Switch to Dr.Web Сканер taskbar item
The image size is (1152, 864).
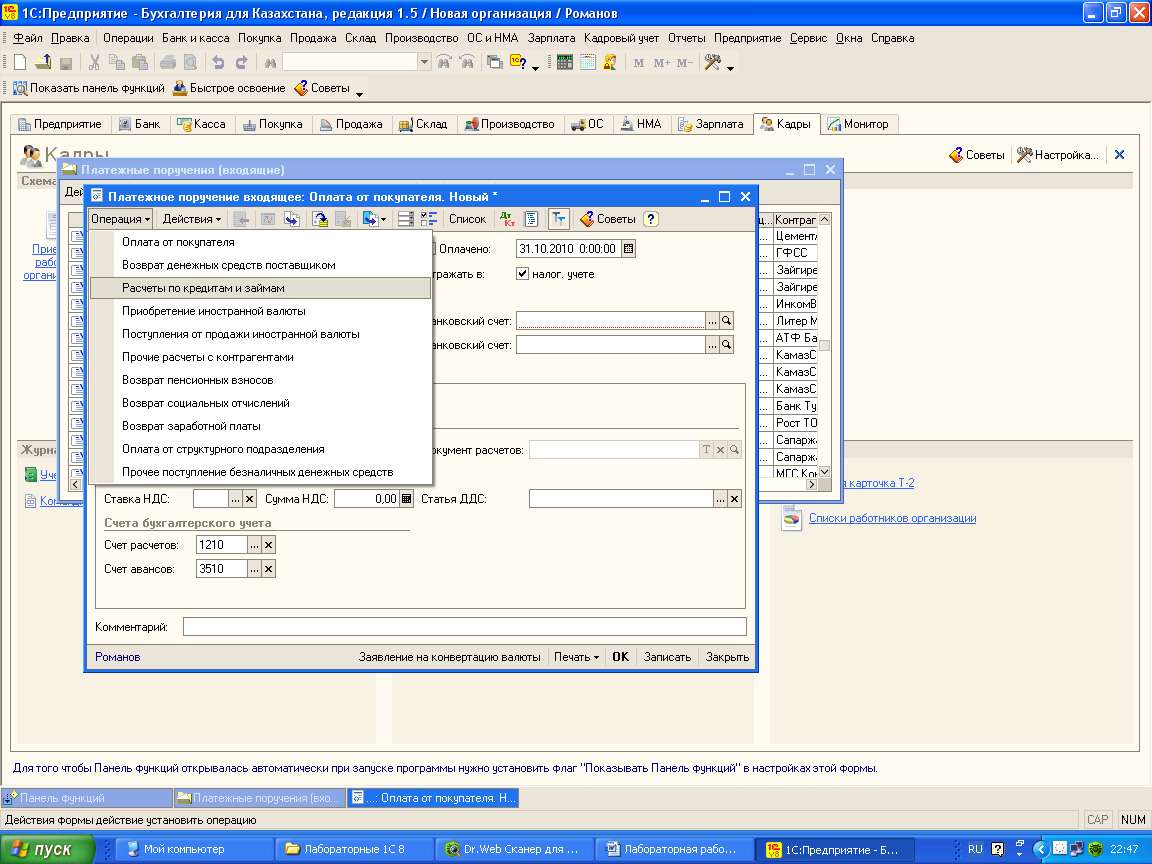click(512, 849)
